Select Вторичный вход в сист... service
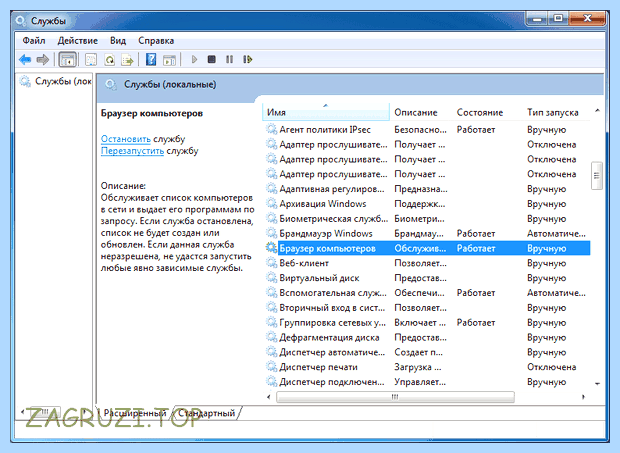Viewport: 620px width, 453px height. click(428, 308)
